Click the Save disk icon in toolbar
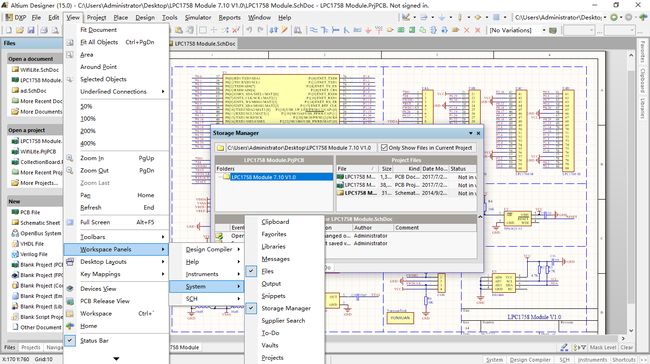The image size is (650, 364). coord(31,30)
